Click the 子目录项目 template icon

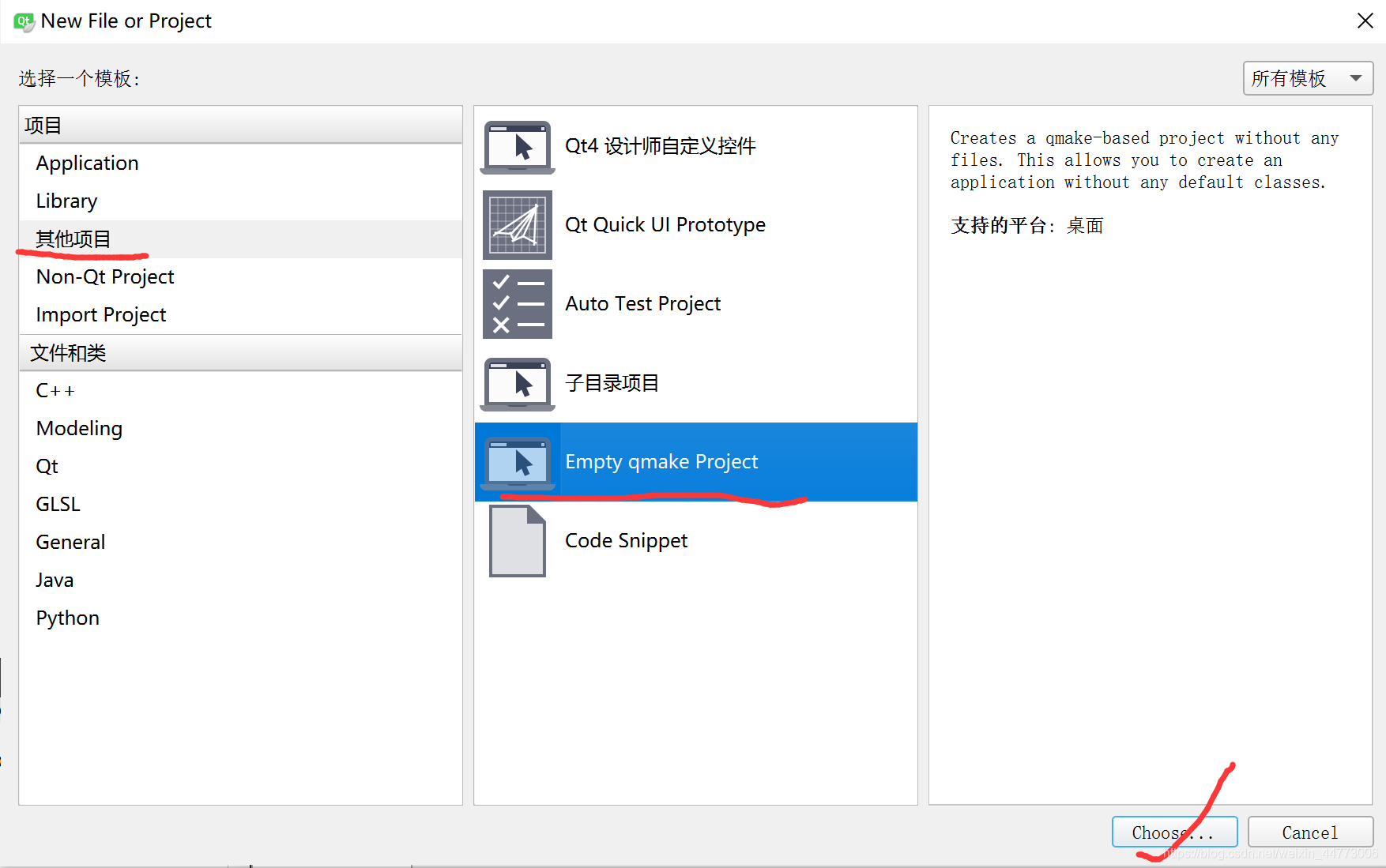tap(518, 384)
